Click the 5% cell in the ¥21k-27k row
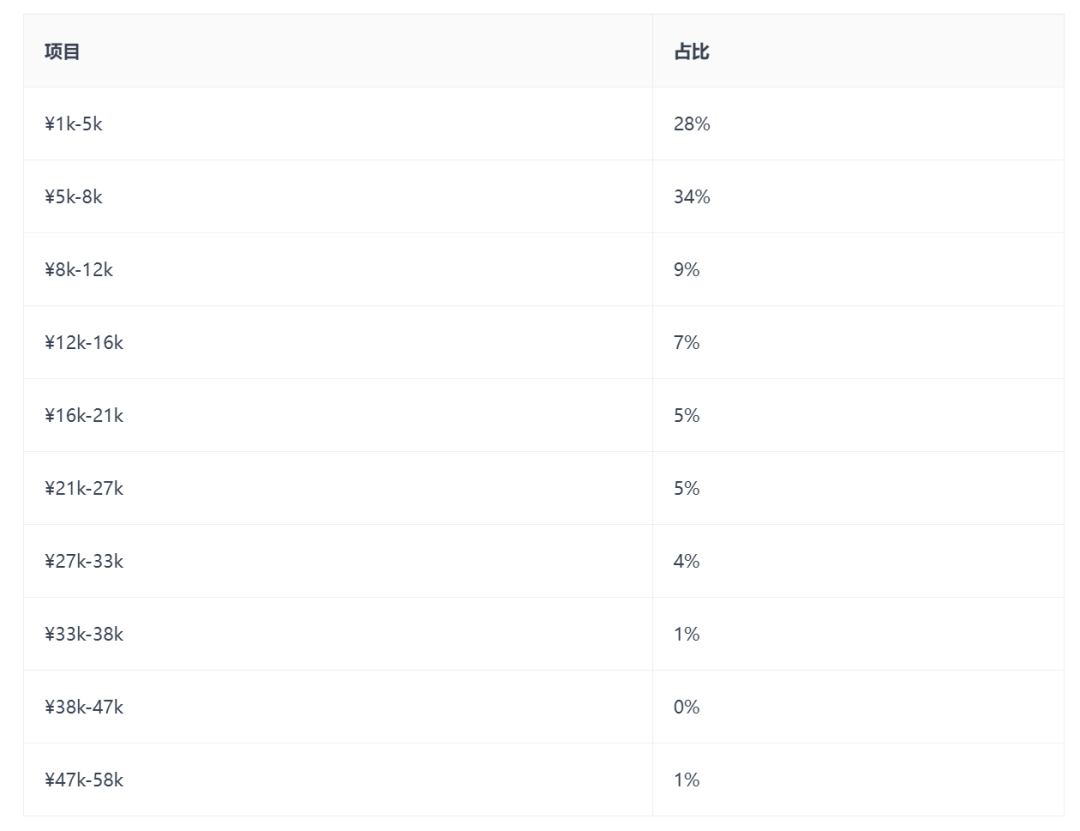 coord(687,489)
